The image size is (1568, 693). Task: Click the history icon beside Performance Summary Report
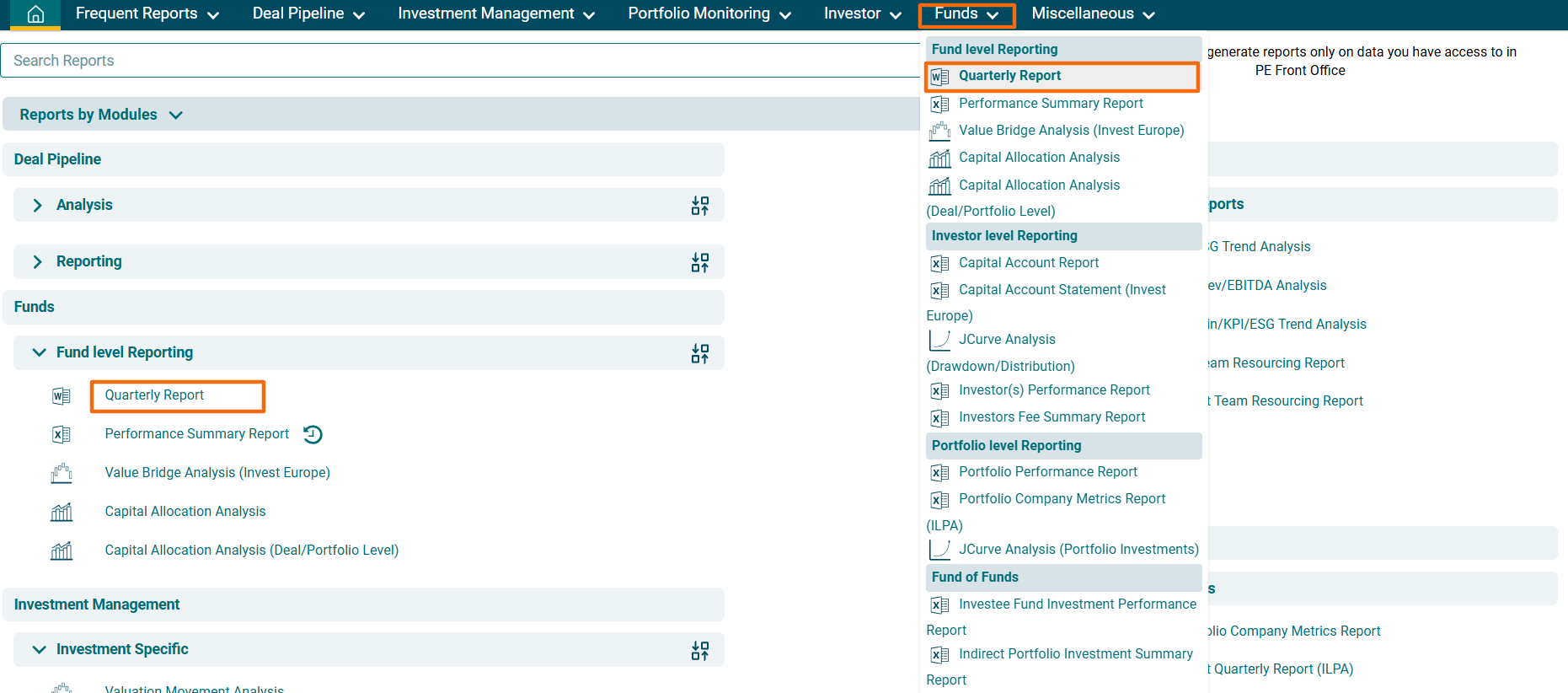[313, 434]
